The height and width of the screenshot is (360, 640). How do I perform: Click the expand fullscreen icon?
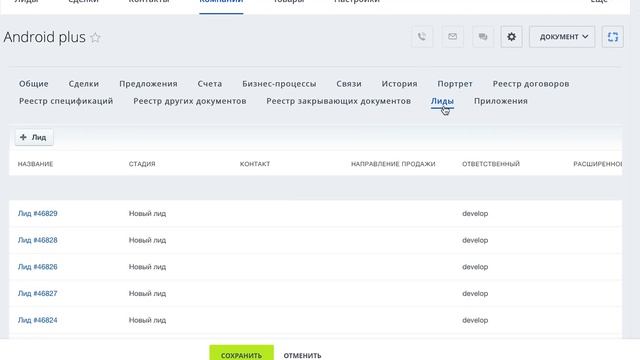point(613,37)
